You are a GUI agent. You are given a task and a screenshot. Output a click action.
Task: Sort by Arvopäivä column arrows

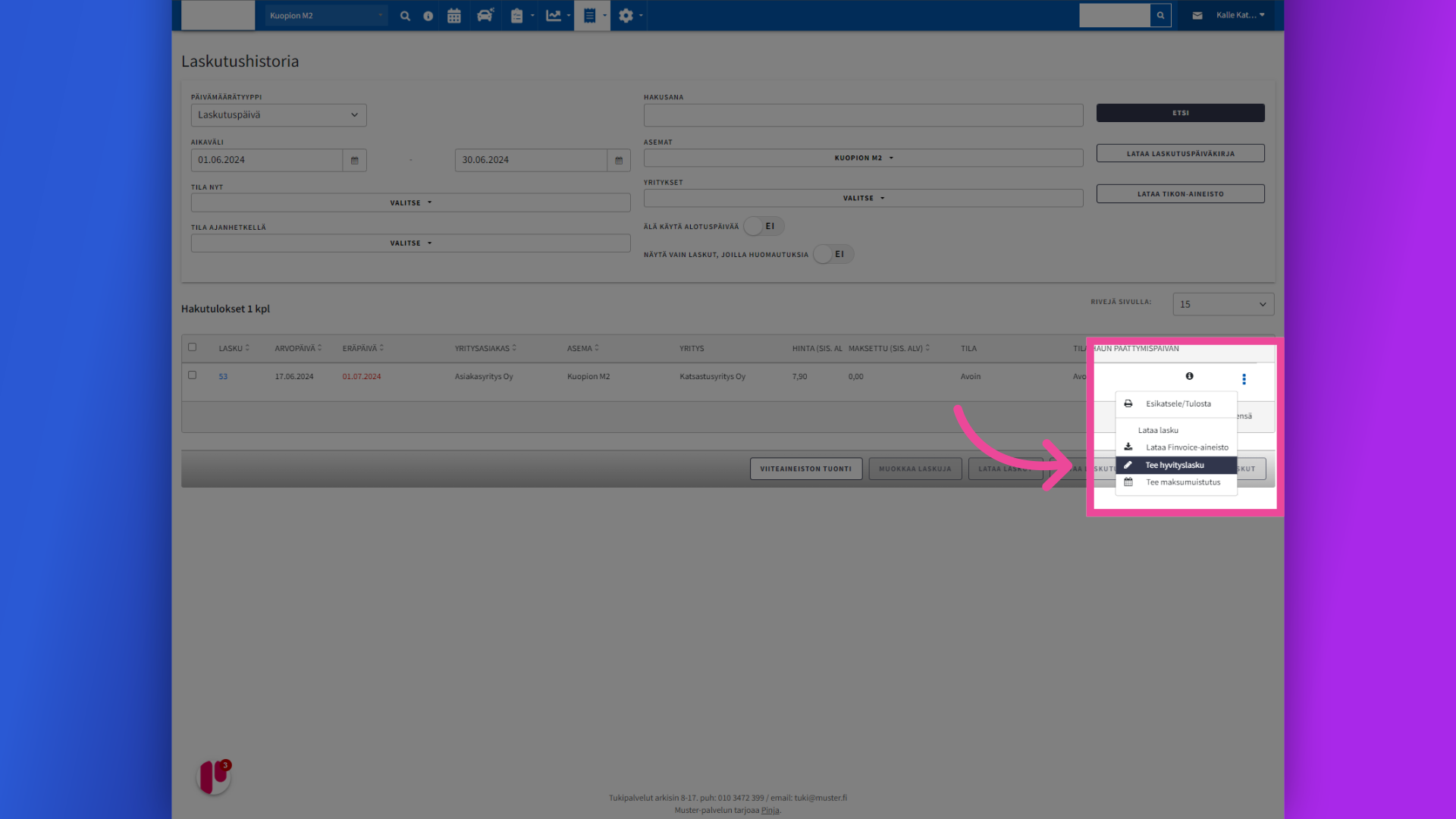tap(320, 348)
